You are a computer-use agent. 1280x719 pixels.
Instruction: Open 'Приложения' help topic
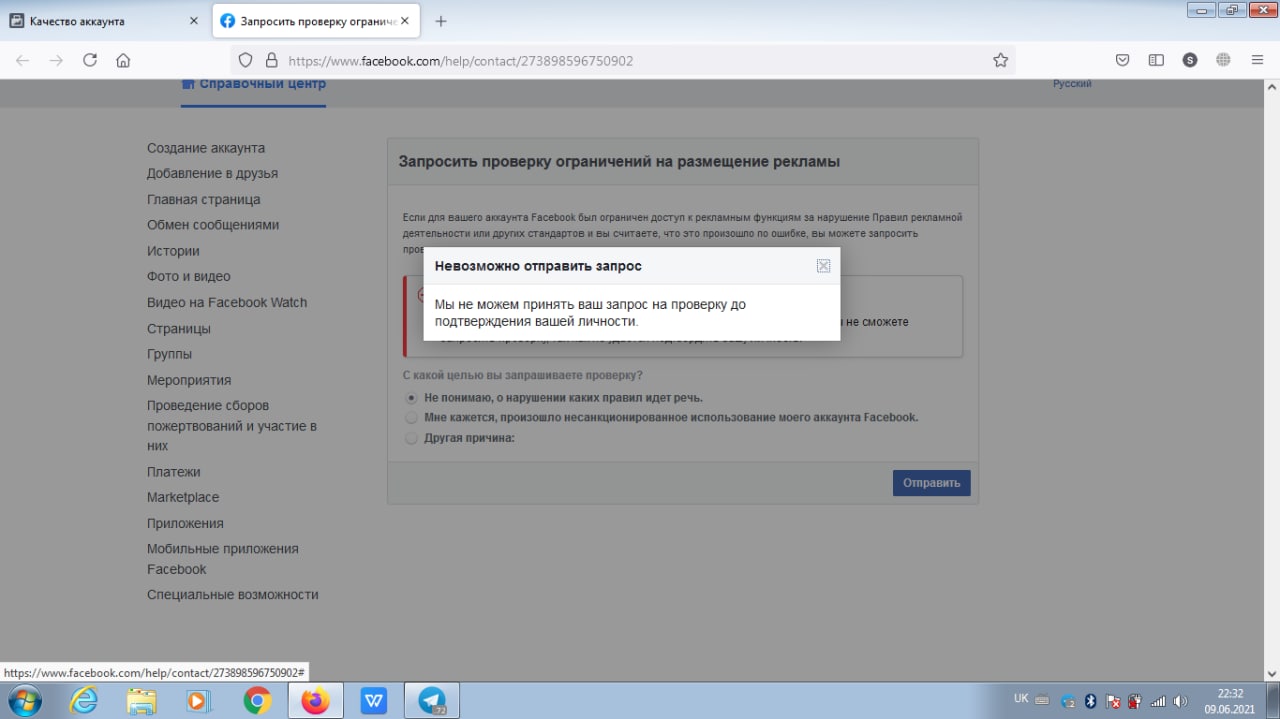(185, 523)
